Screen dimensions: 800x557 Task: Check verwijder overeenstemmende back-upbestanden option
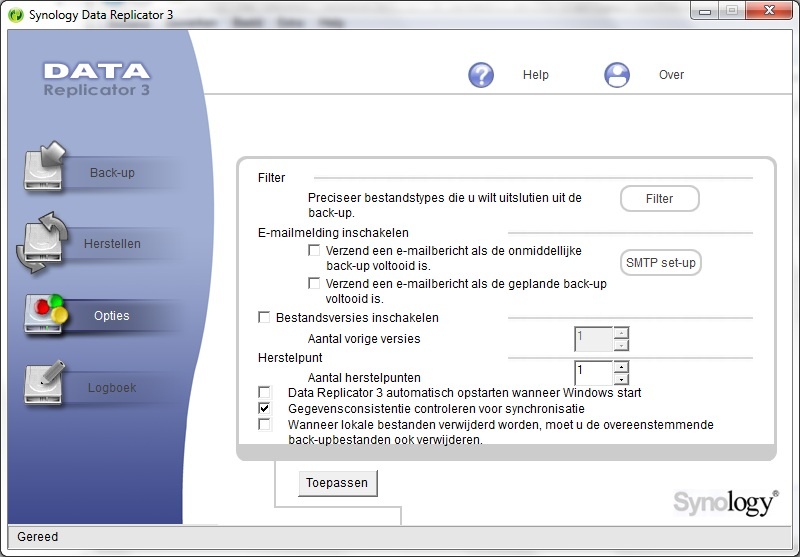pos(264,424)
